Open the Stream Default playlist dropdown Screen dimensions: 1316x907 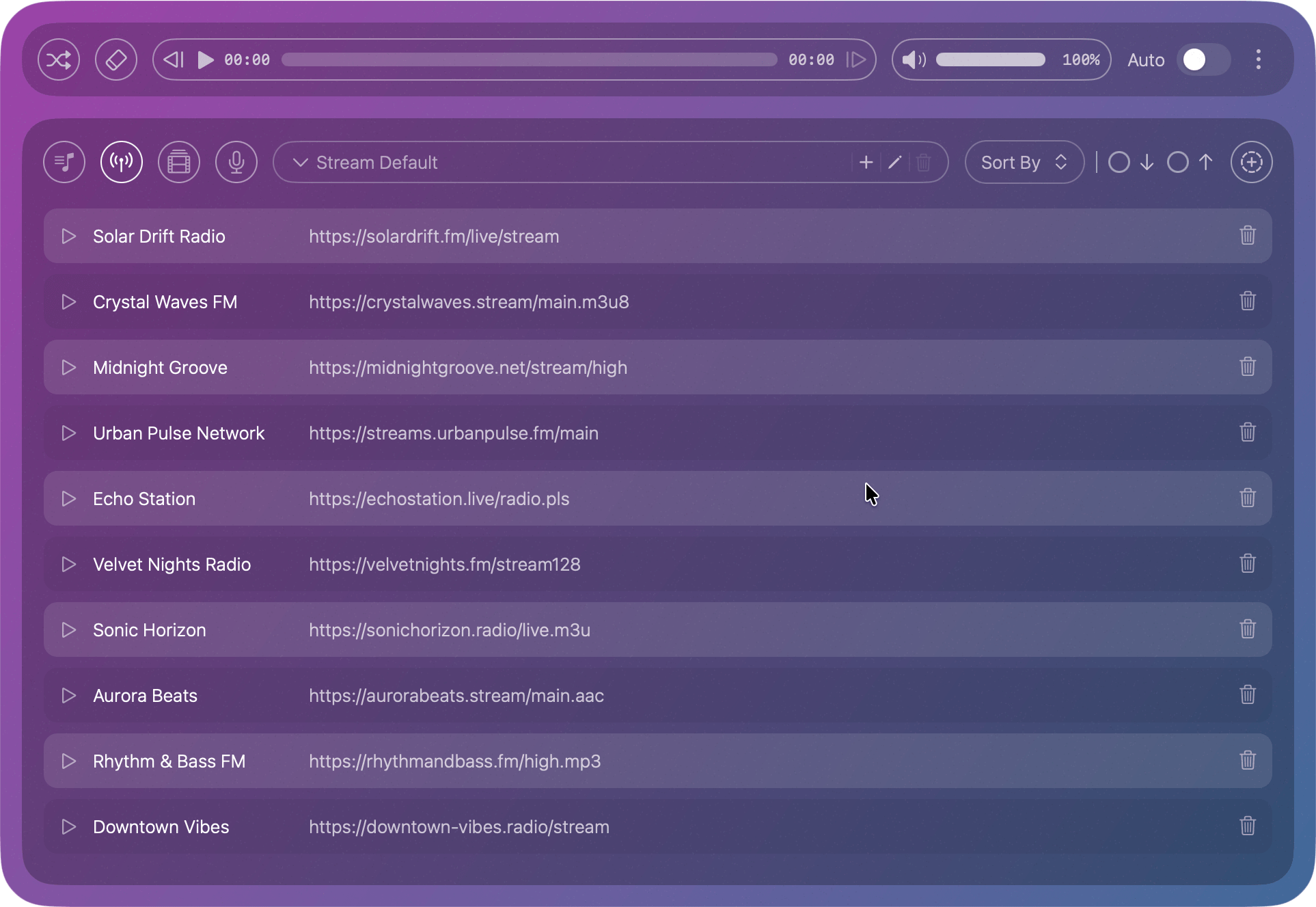[299, 162]
